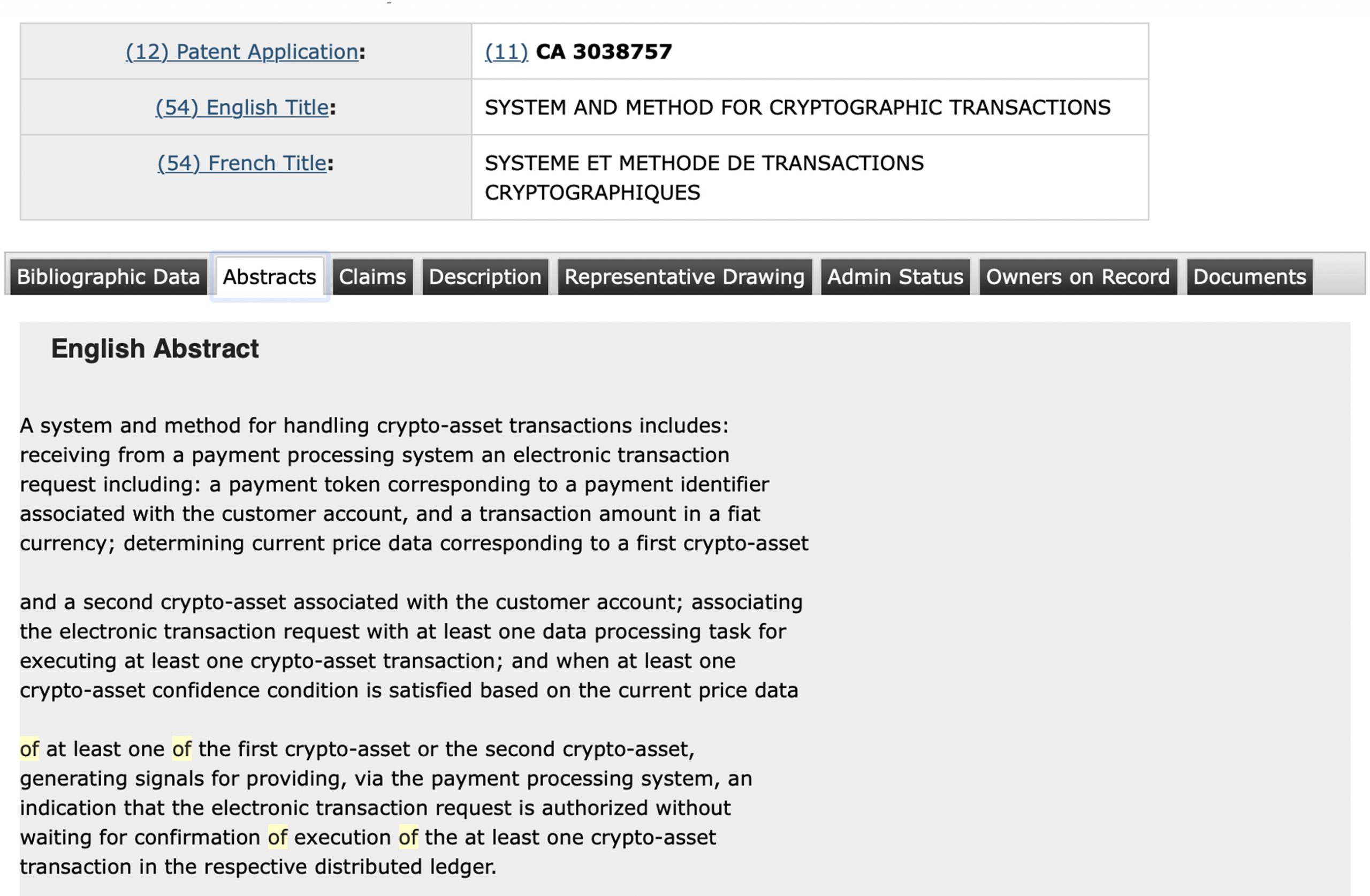Open the Description tab
This screenshot has height=896, width=1370.
click(485, 277)
